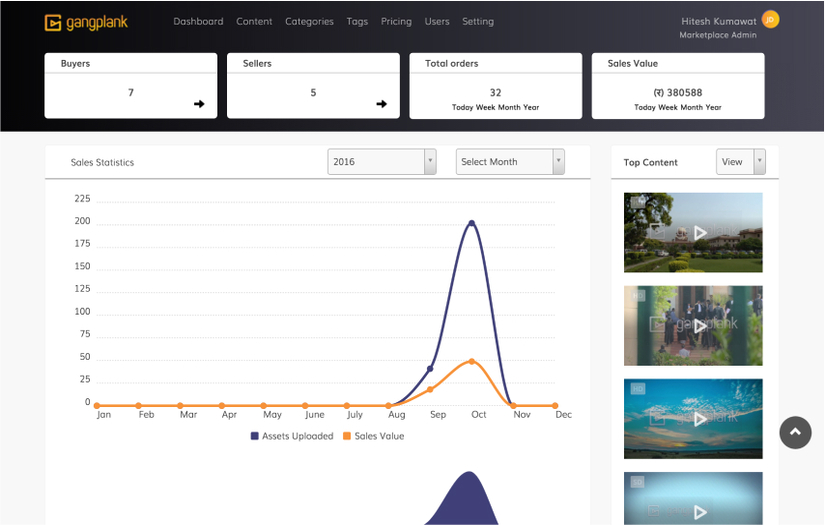
Task: Click the Hitesh Kumawat profile name
Action: tap(718, 21)
